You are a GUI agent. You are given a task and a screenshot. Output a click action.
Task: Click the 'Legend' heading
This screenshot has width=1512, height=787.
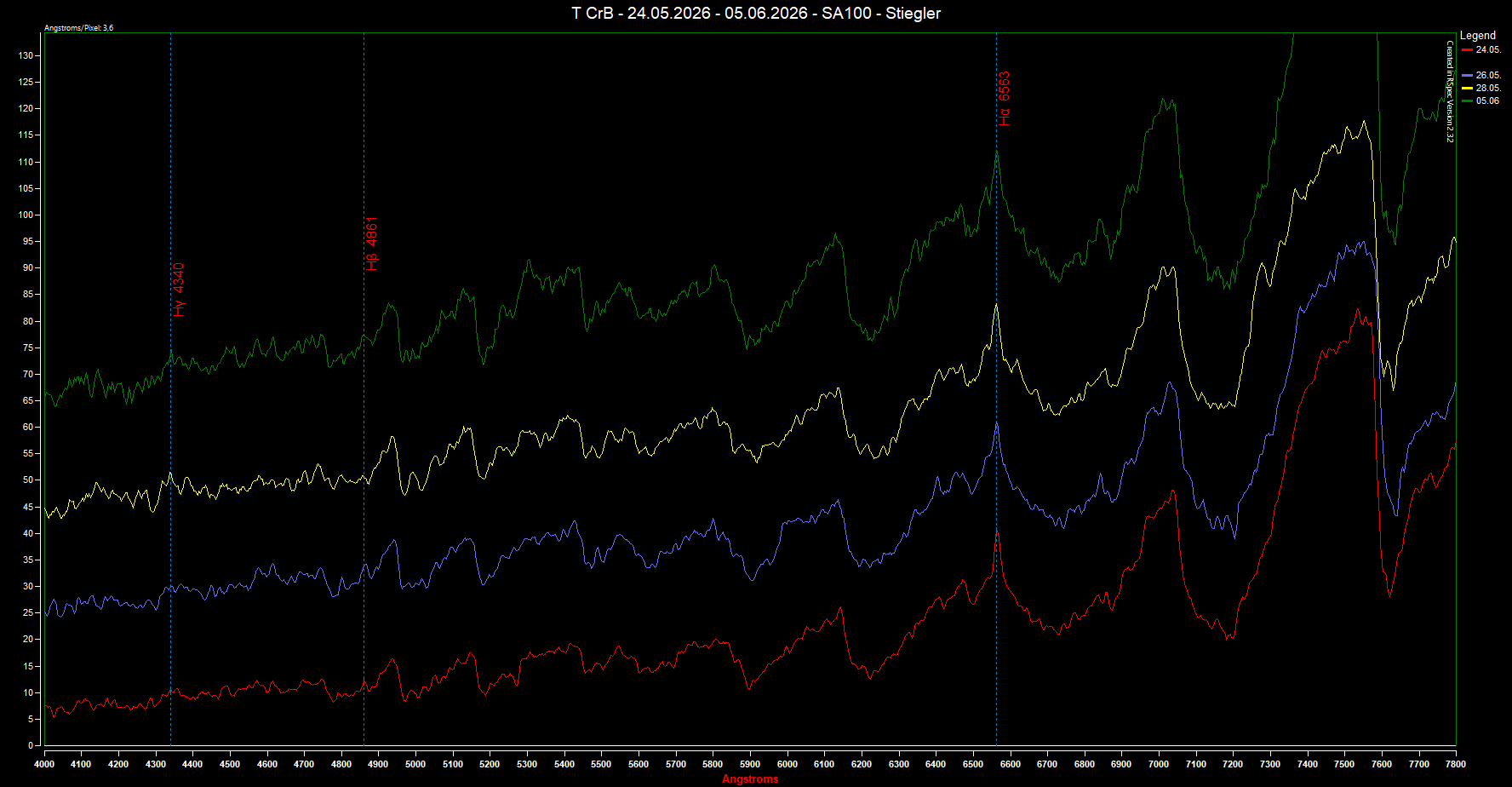pos(1478,35)
